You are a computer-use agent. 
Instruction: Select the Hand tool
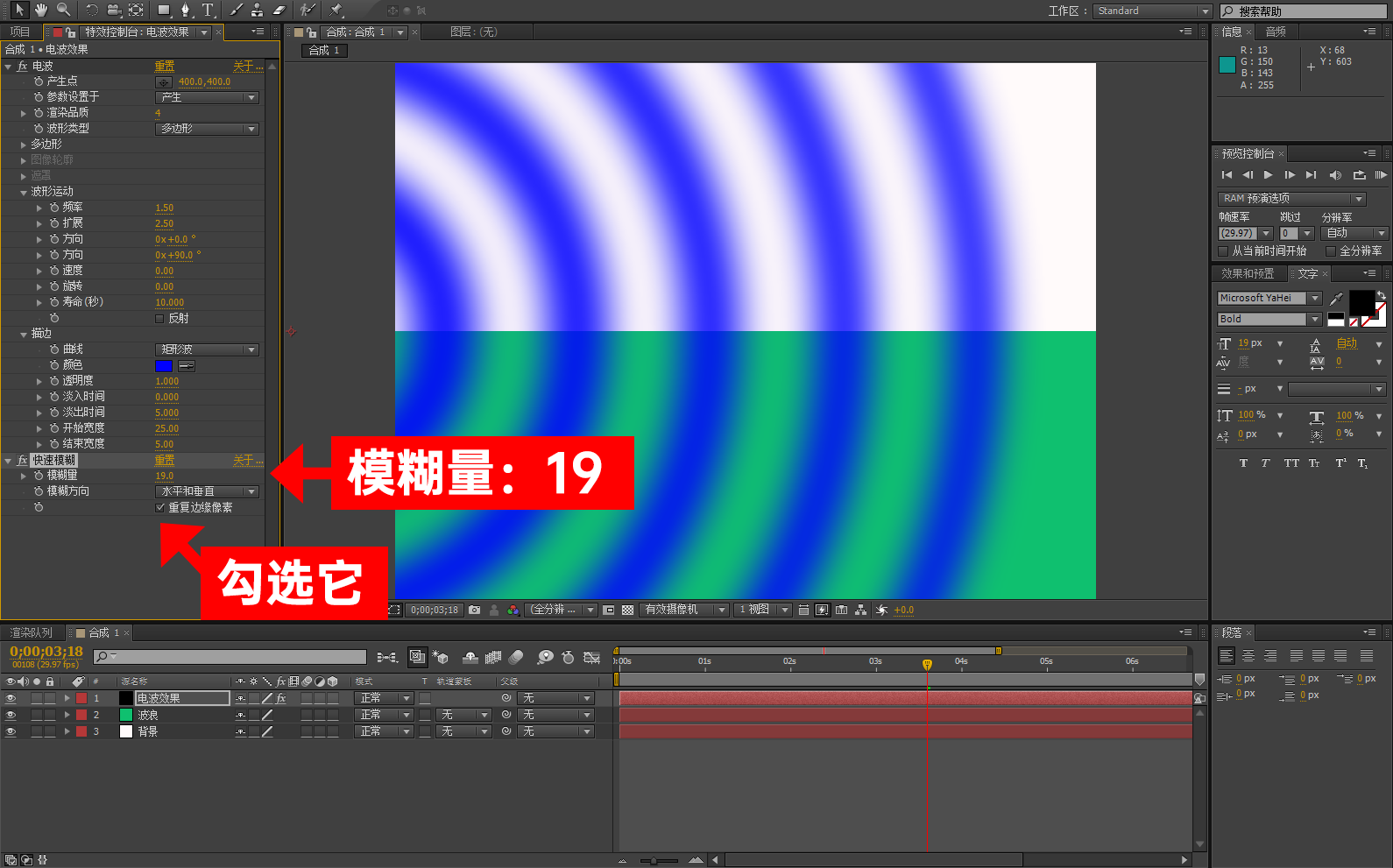41,10
